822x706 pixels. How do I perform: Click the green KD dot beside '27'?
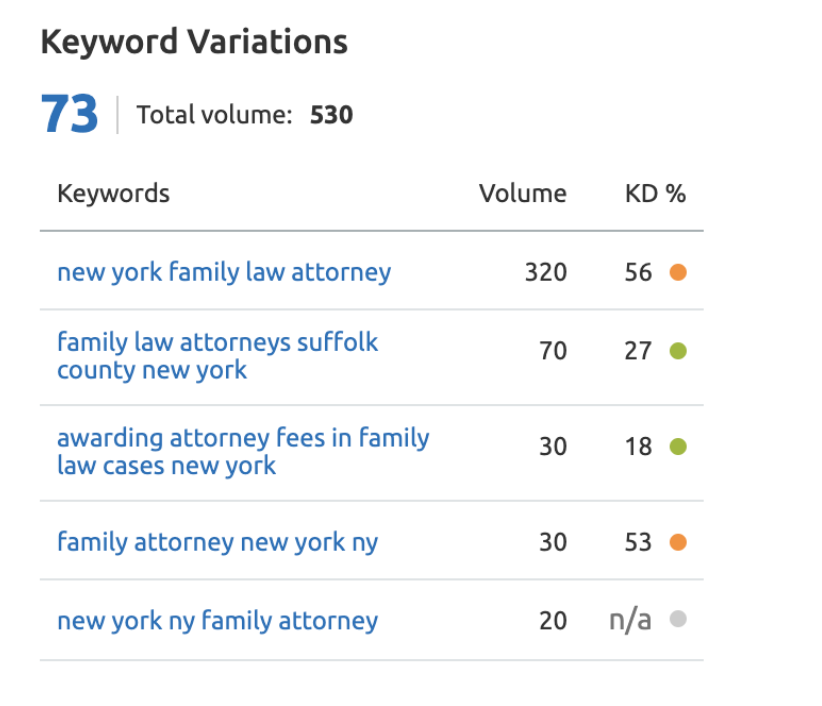(678, 350)
